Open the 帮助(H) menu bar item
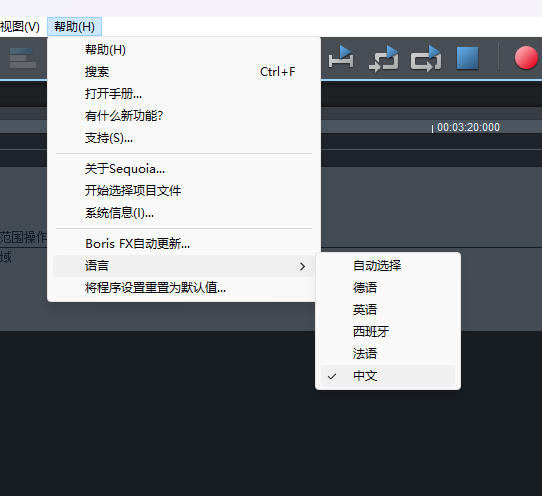This screenshot has width=542, height=496. [74, 27]
